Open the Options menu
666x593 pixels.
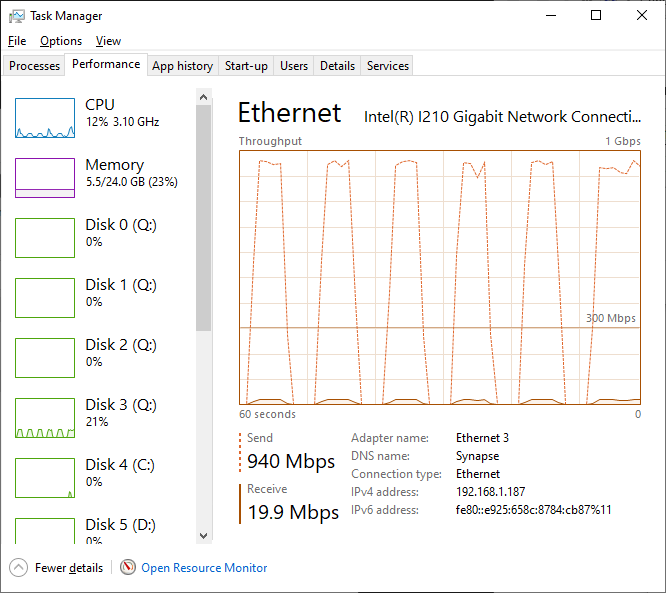[x=61, y=41]
